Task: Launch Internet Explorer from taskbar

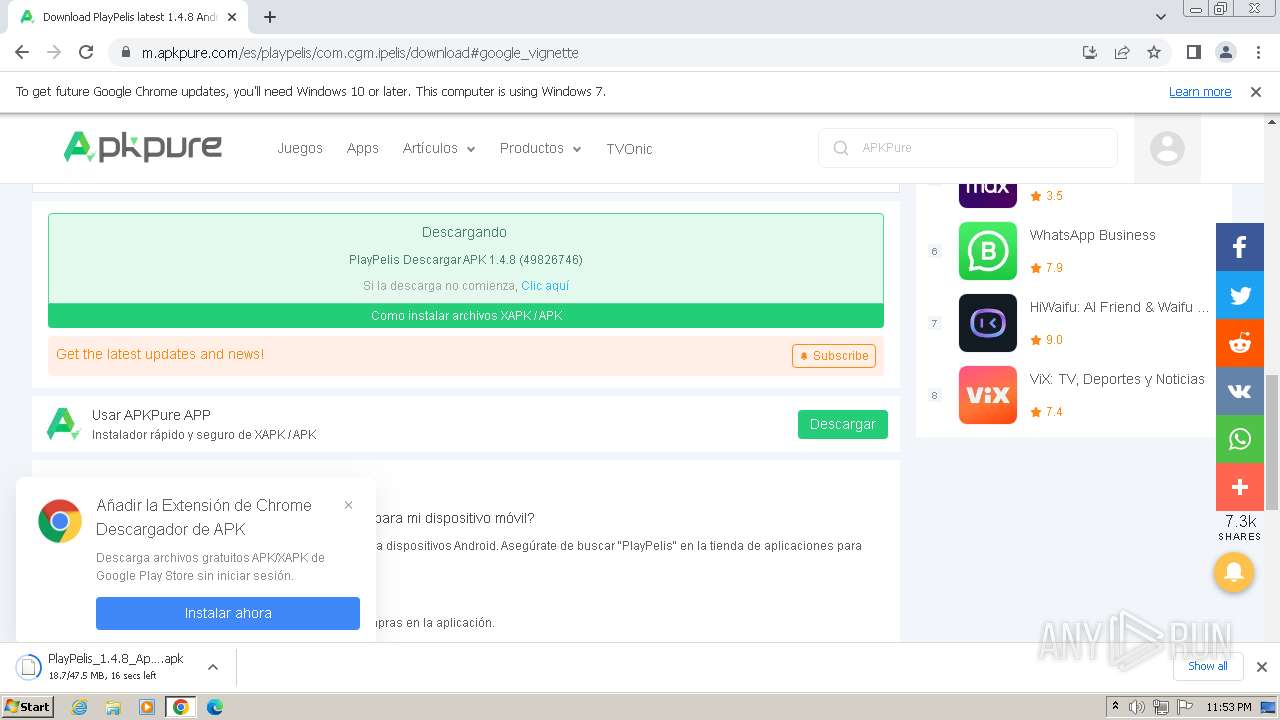Action: tap(79, 707)
